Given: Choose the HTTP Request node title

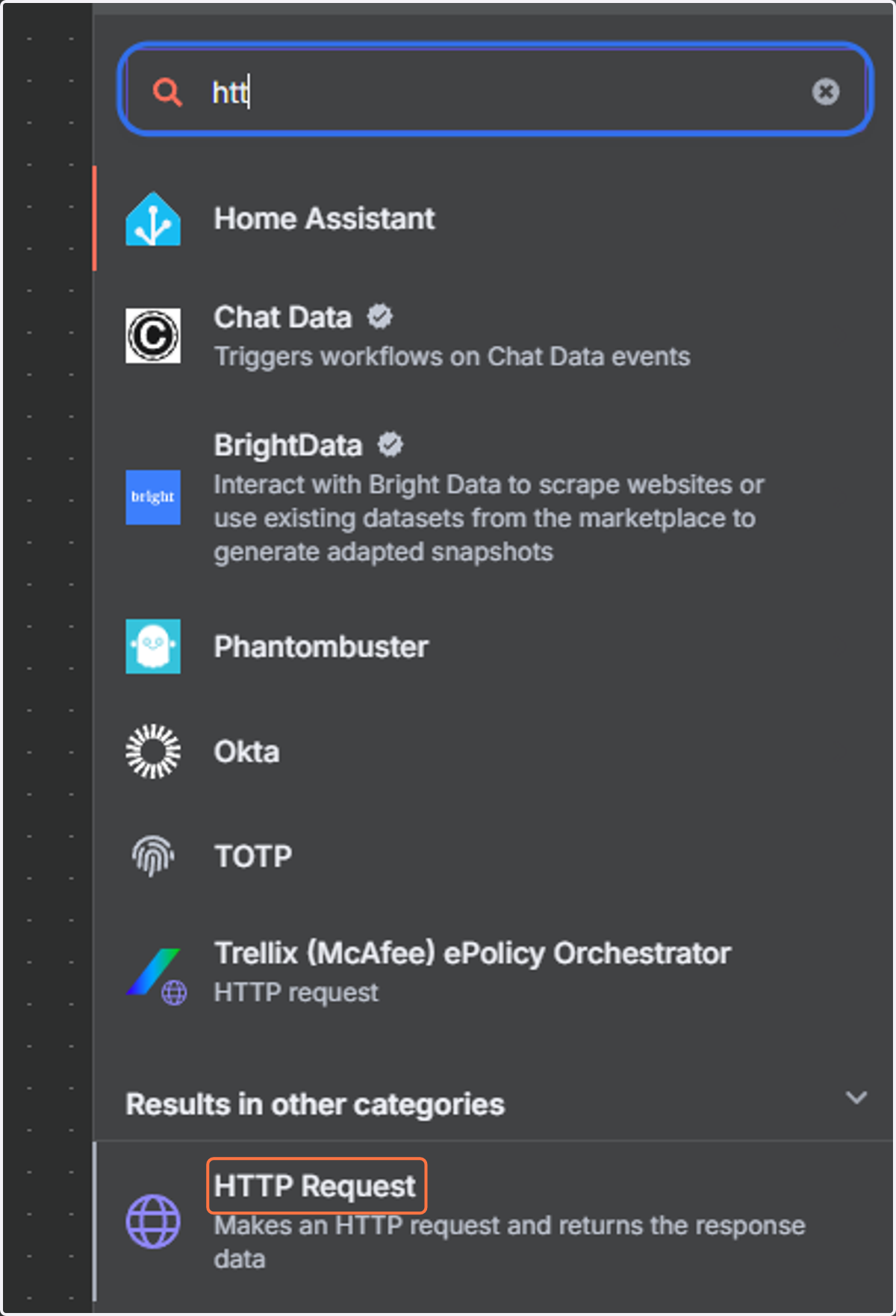Looking at the screenshot, I should point(315,1186).
